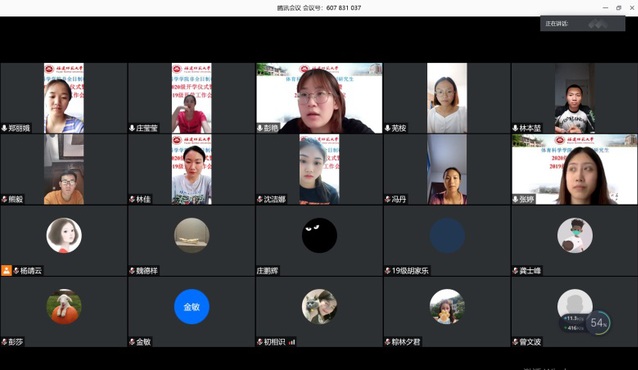This screenshot has width=638, height=370.
Task: Click the microphone icon next to 张婷
Action: [515, 199]
